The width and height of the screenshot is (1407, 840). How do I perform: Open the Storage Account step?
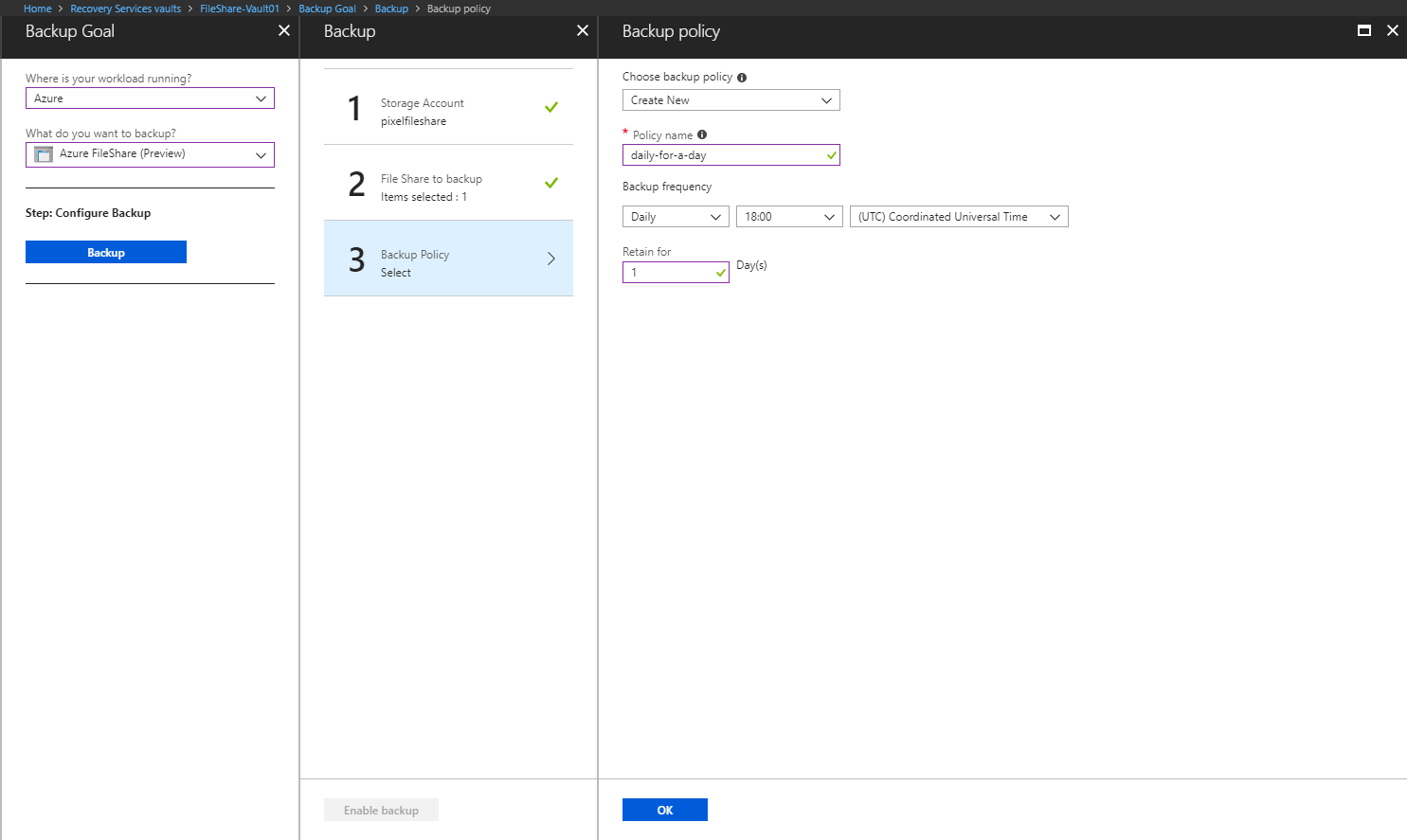(x=448, y=107)
